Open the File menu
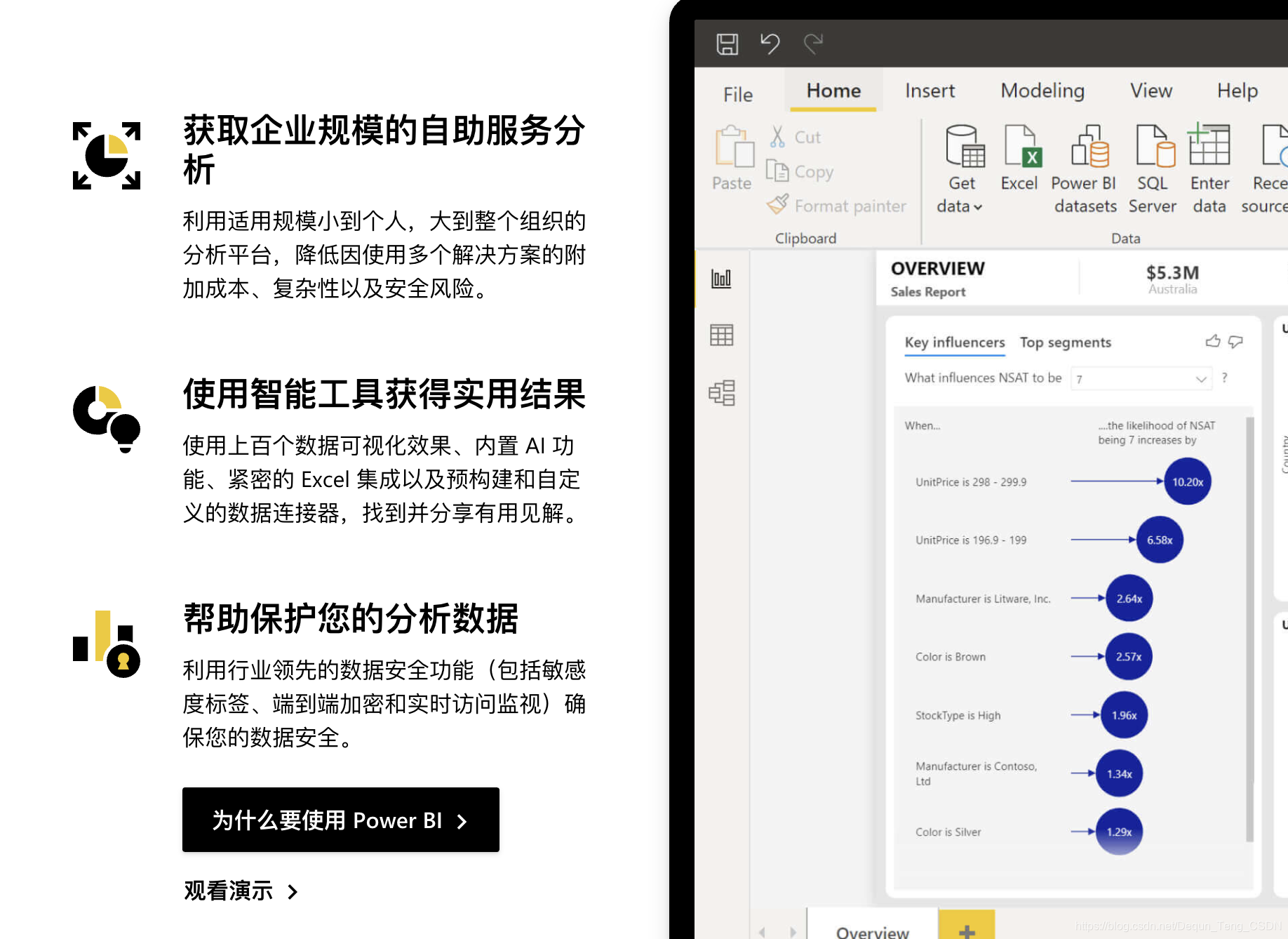 tap(738, 95)
